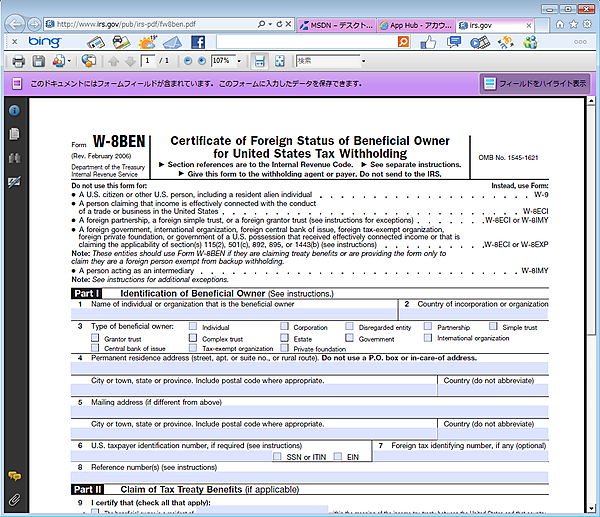Check the Corporation checkbox
This screenshot has width=600, height=517.
pos(284,326)
